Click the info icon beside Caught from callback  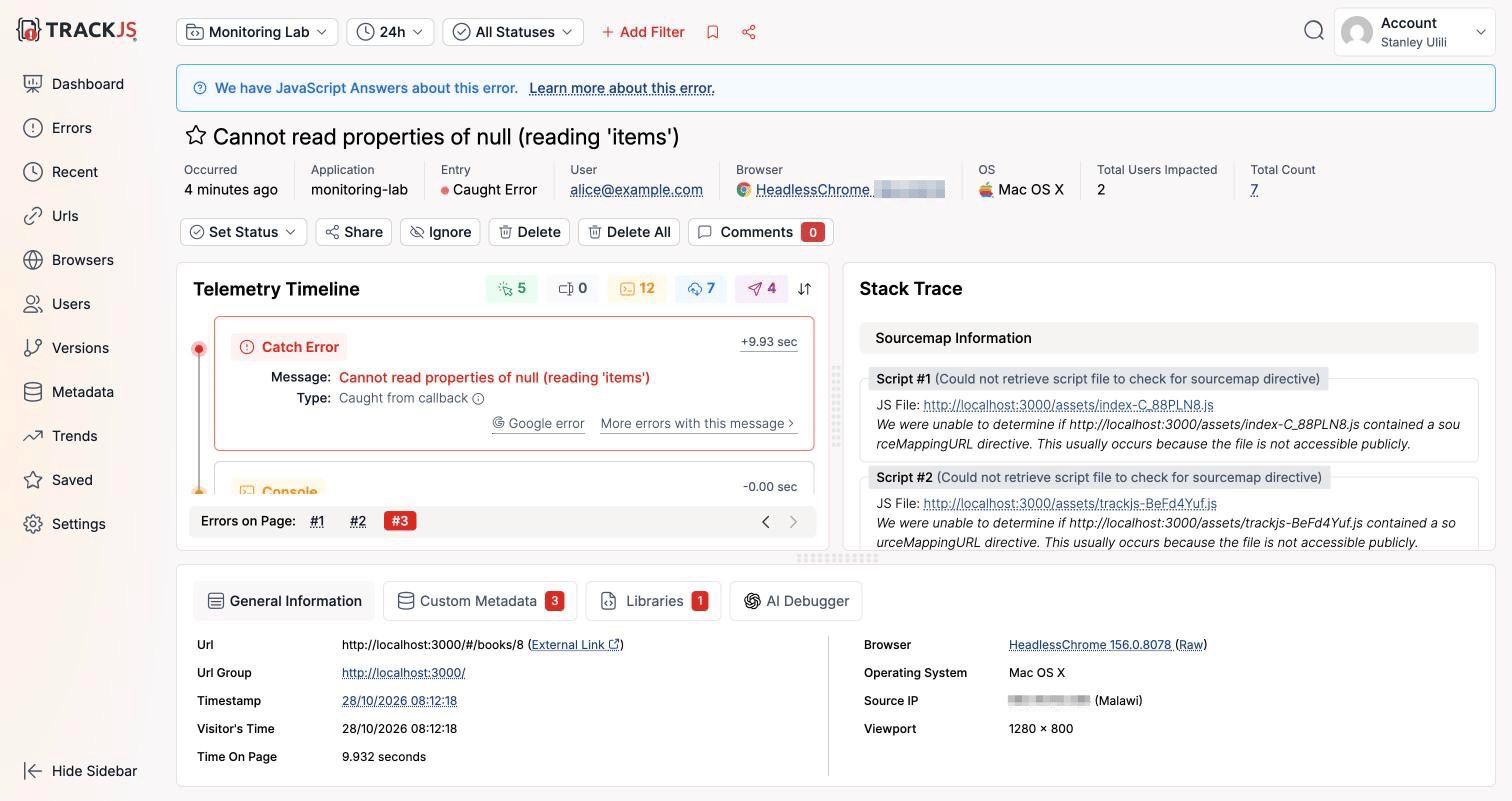click(x=478, y=399)
